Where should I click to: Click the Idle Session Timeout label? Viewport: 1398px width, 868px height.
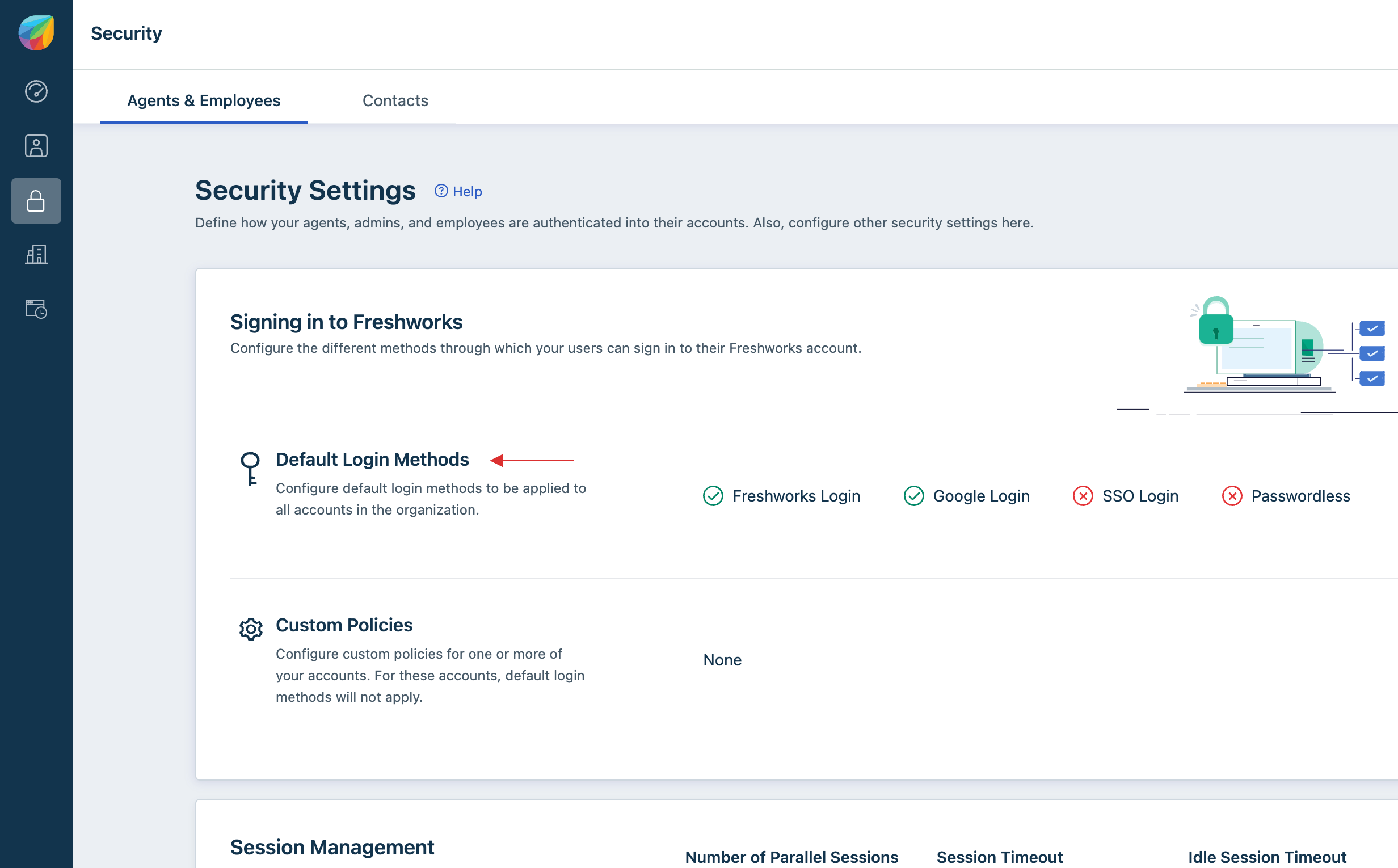(x=1267, y=857)
